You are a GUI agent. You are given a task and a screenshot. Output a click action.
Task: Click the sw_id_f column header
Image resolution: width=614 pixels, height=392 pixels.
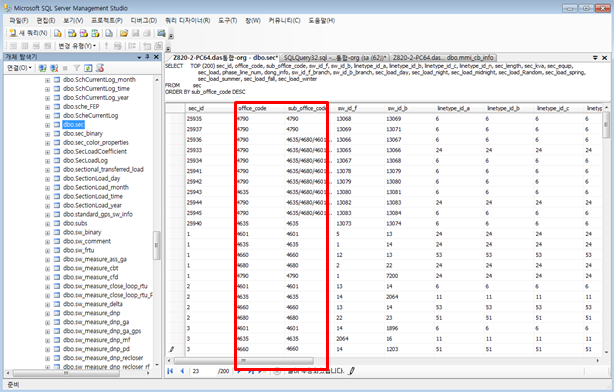[359, 108]
